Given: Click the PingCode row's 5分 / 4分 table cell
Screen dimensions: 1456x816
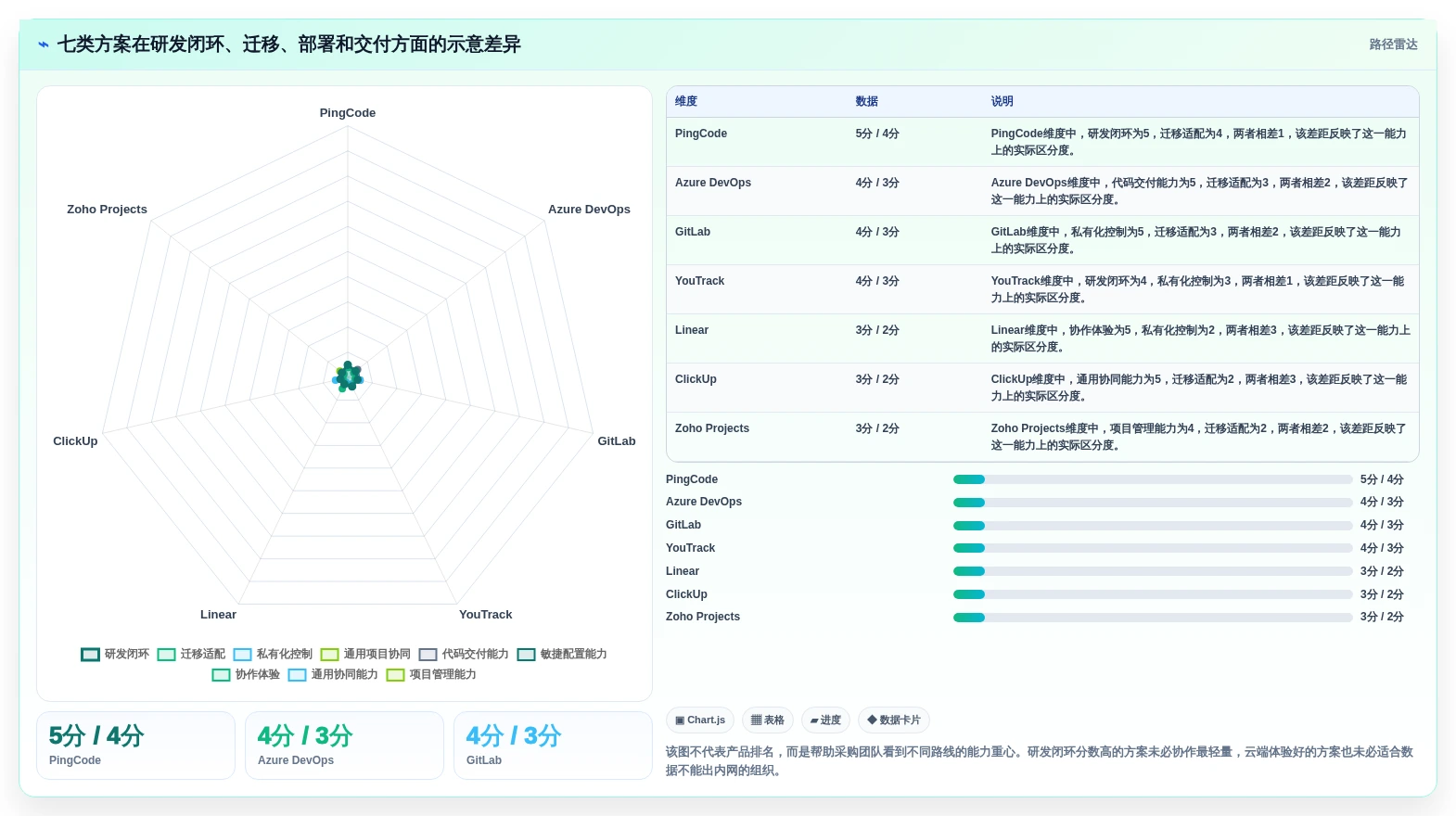Looking at the screenshot, I should click(x=877, y=134).
